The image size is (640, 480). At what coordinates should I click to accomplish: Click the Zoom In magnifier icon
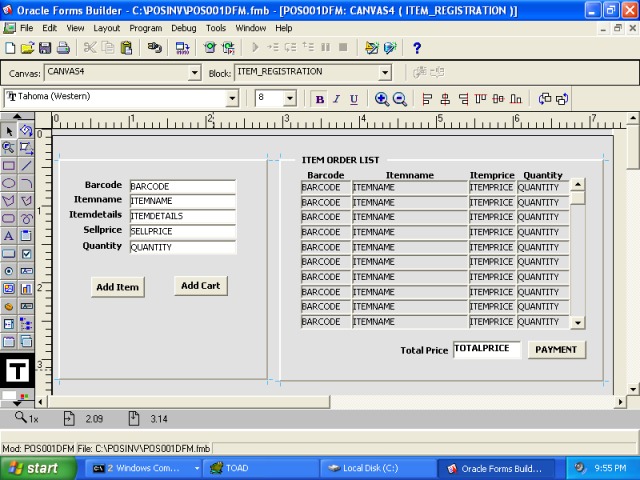click(382, 99)
